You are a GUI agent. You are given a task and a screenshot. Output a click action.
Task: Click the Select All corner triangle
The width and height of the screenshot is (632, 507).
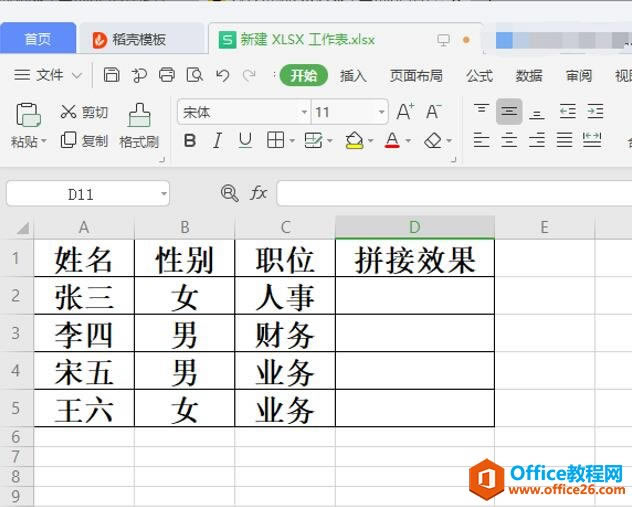tap(23, 228)
